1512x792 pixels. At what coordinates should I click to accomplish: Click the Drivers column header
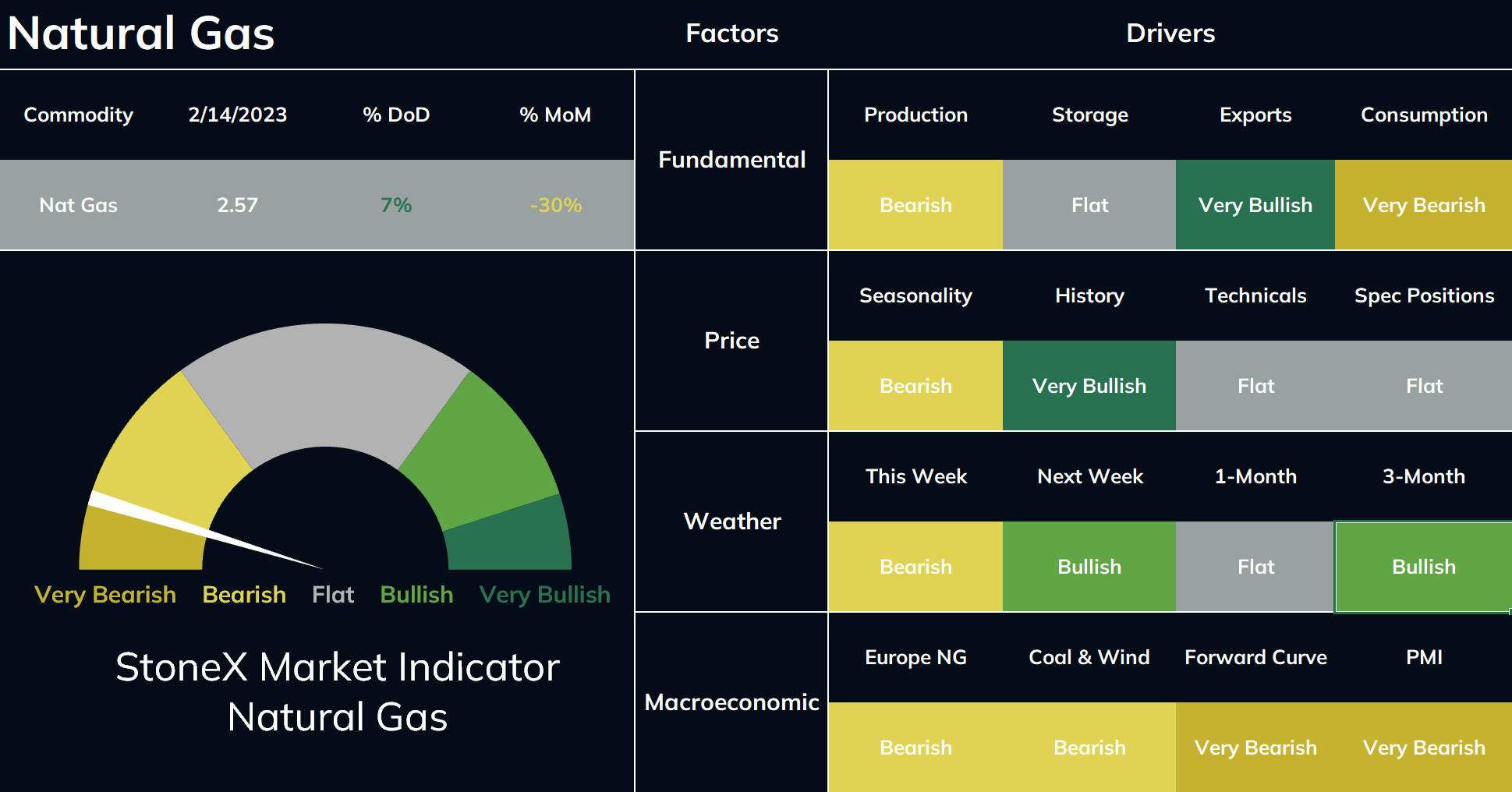[x=1170, y=34]
